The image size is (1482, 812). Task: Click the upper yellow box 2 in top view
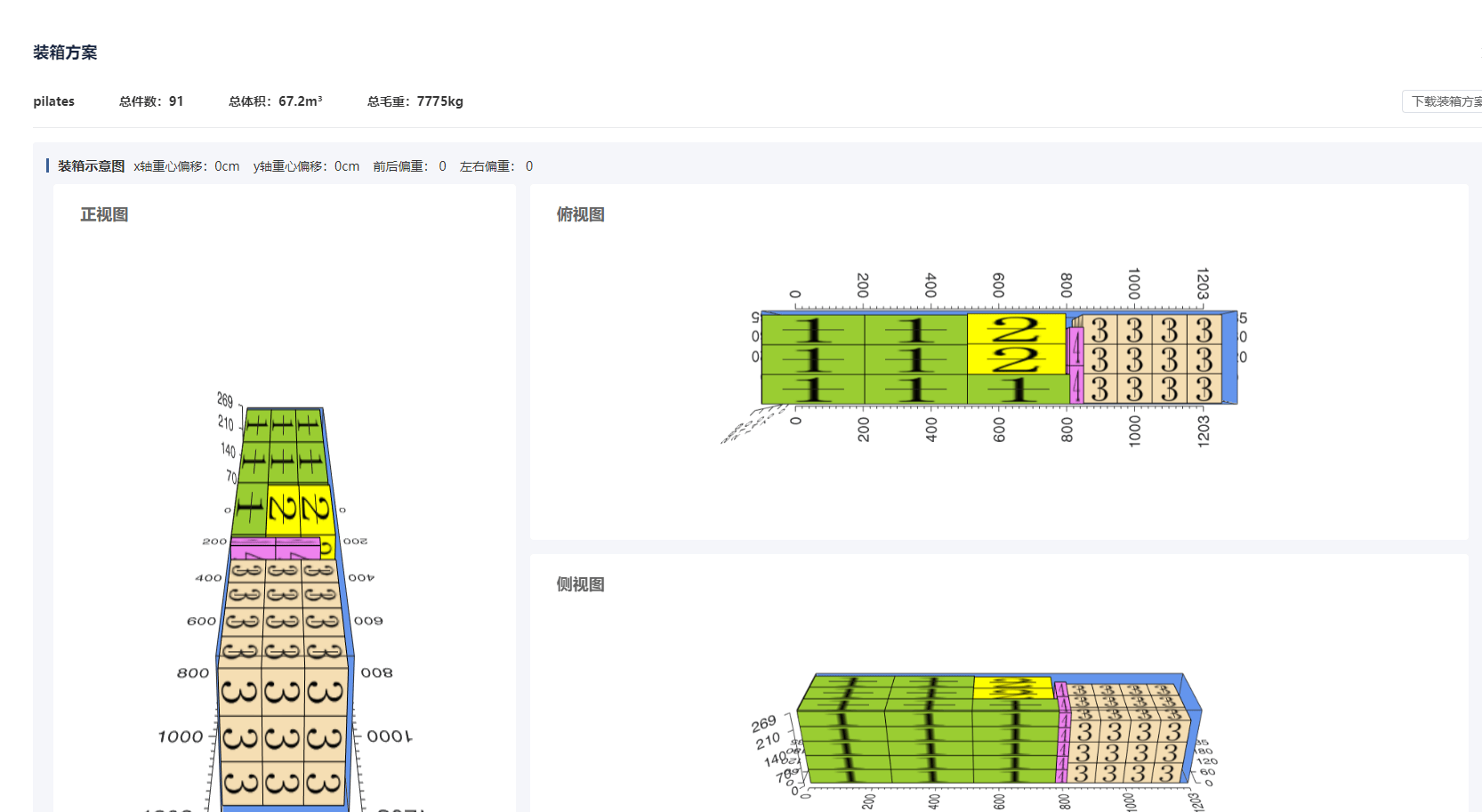1016,329
